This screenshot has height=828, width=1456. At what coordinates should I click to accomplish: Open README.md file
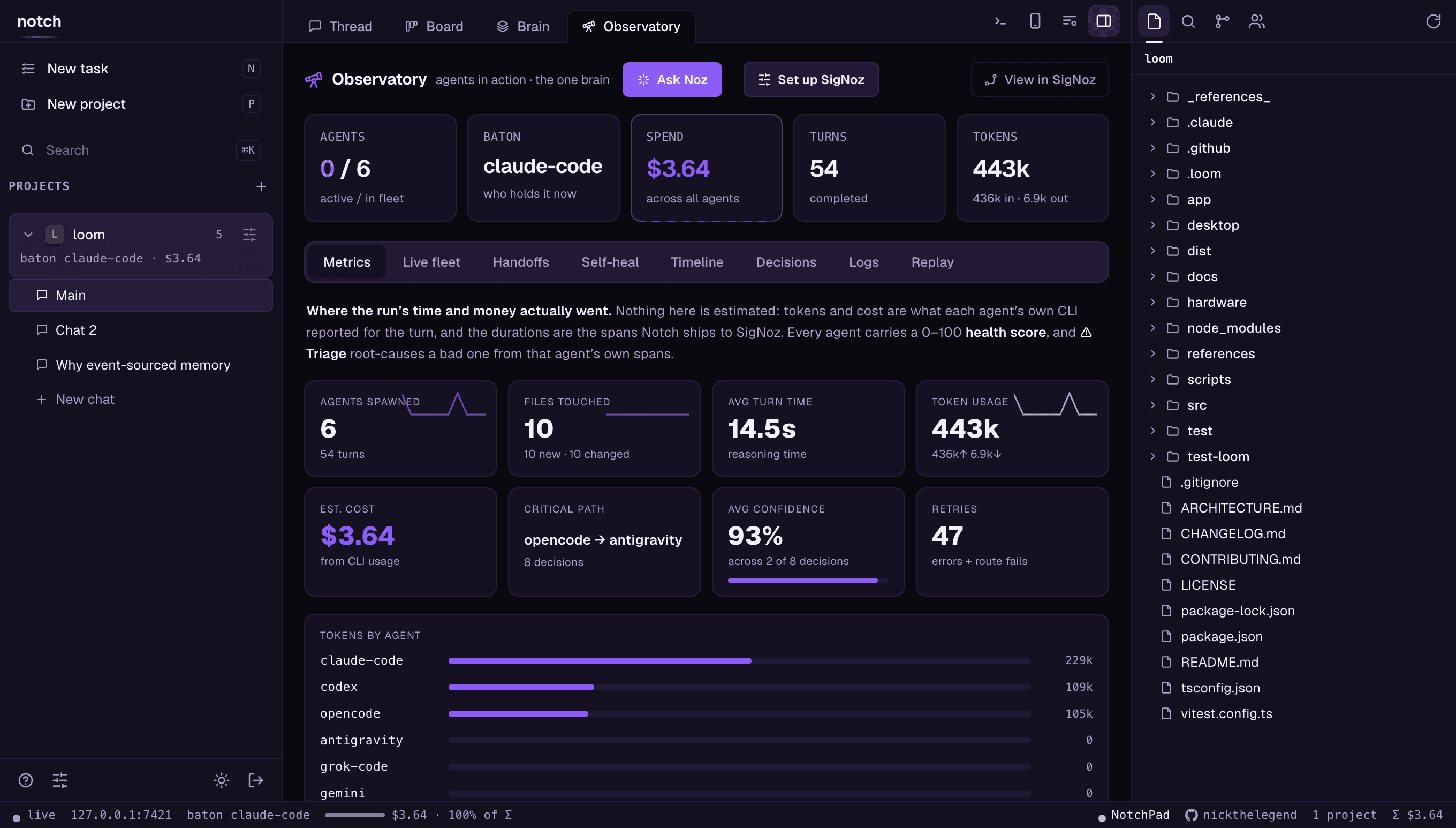point(1219,662)
